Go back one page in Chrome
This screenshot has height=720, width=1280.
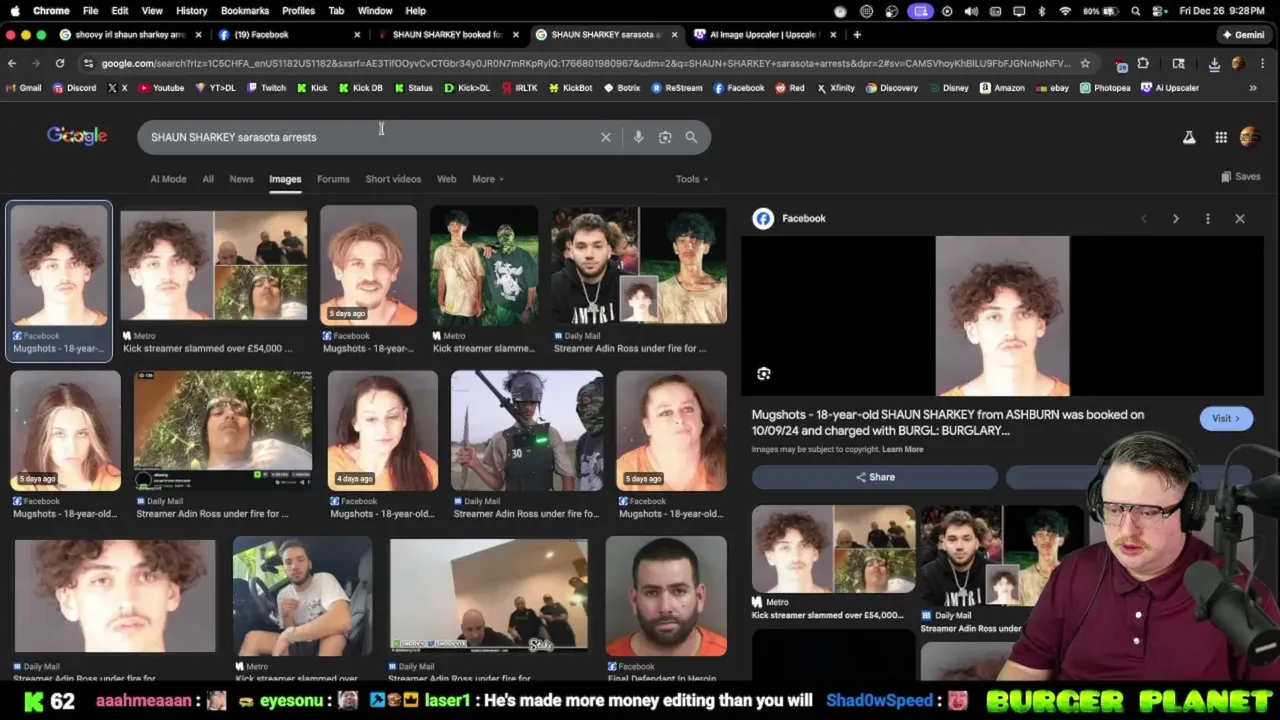(12, 63)
